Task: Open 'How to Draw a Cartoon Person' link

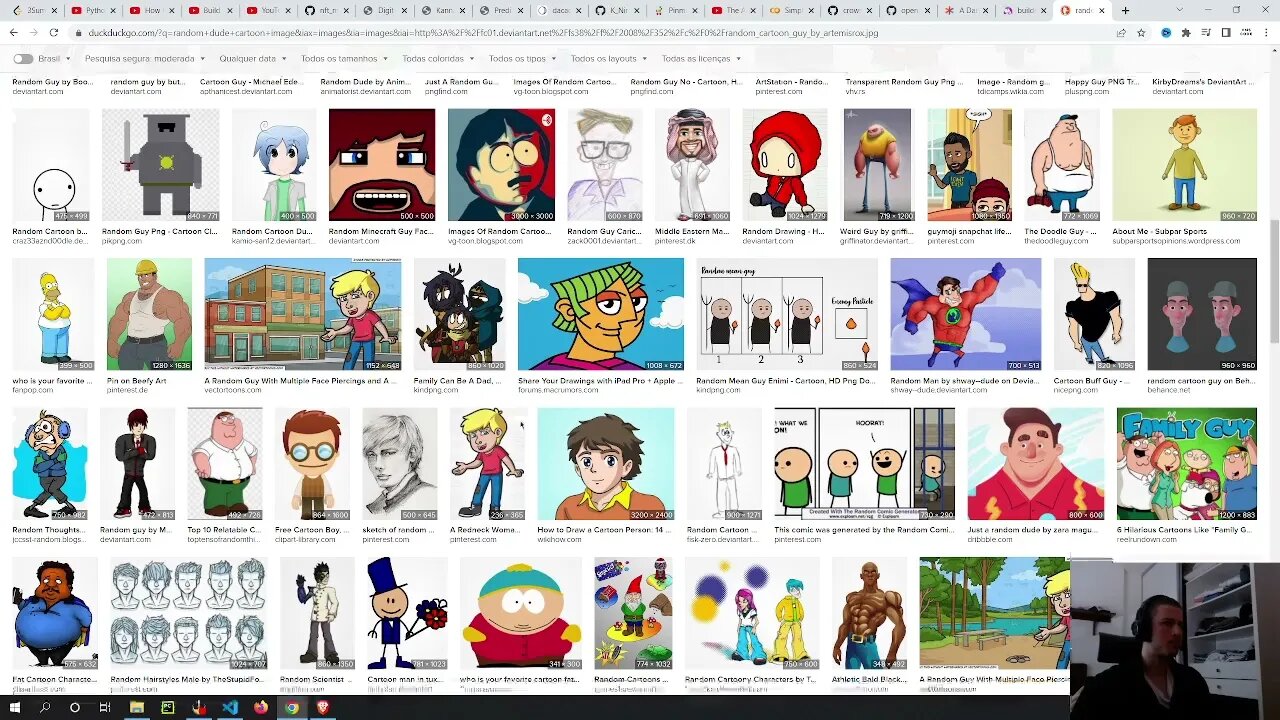Action: click(605, 531)
